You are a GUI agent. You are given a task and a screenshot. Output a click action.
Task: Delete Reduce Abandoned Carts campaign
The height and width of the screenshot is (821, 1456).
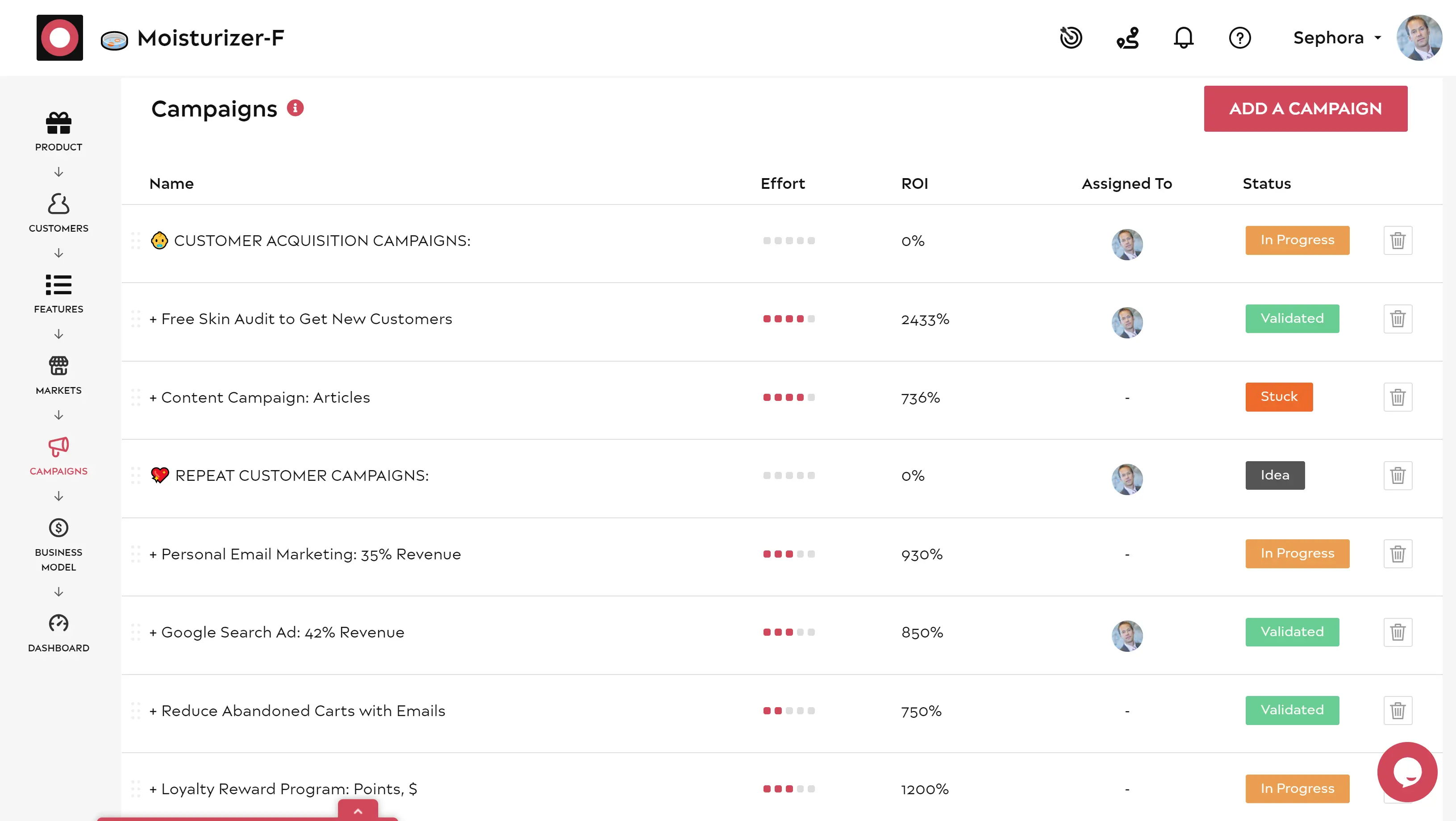1397,710
